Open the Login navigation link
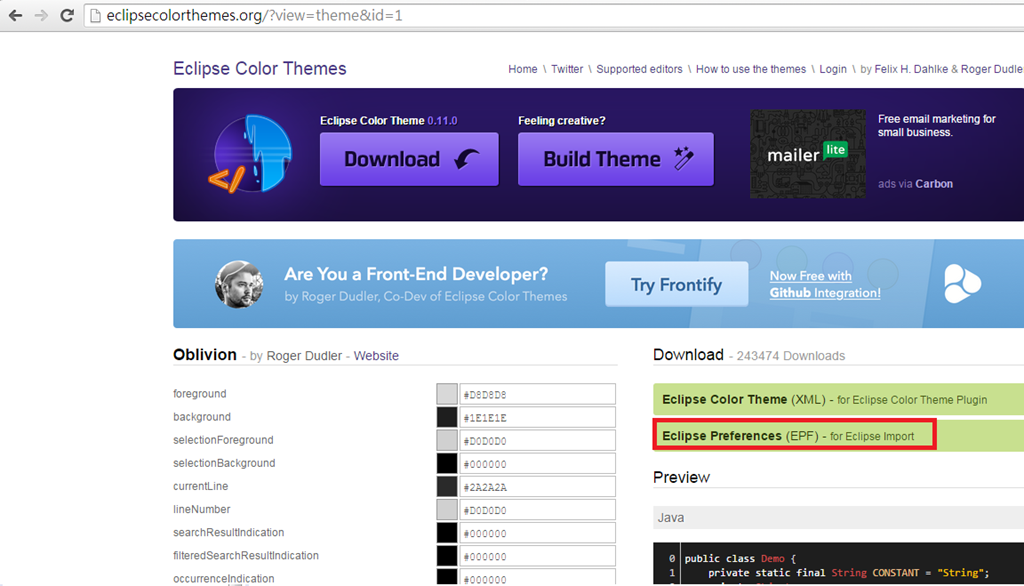This screenshot has height=586, width=1024. click(x=833, y=69)
